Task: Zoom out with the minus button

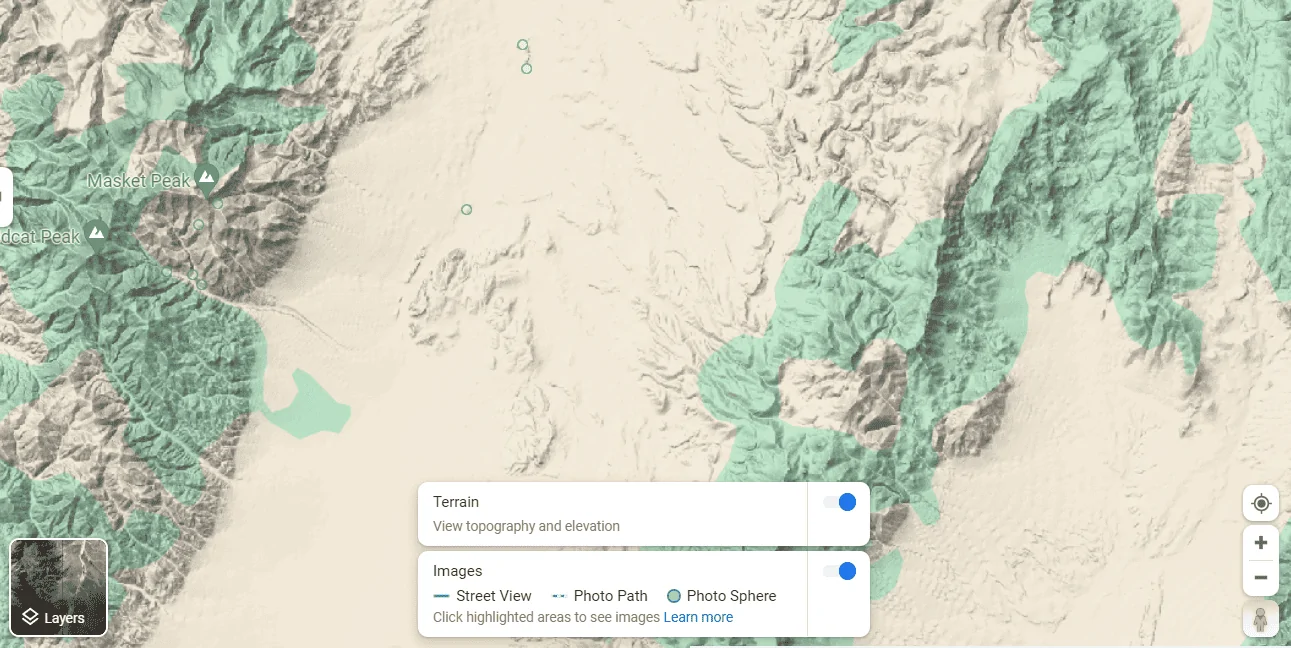Action: click(x=1261, y=578)
